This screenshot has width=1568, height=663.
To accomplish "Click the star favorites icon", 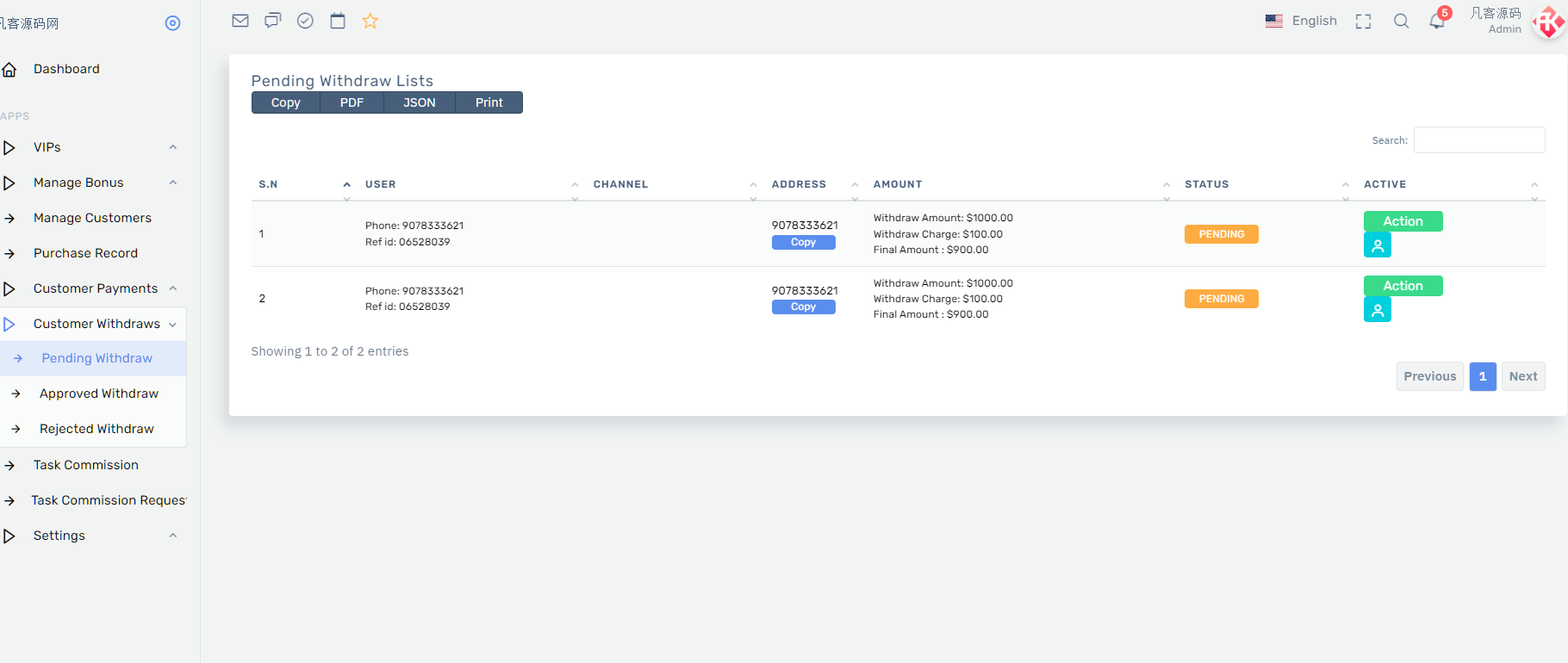I will click(x=370, y=21).
